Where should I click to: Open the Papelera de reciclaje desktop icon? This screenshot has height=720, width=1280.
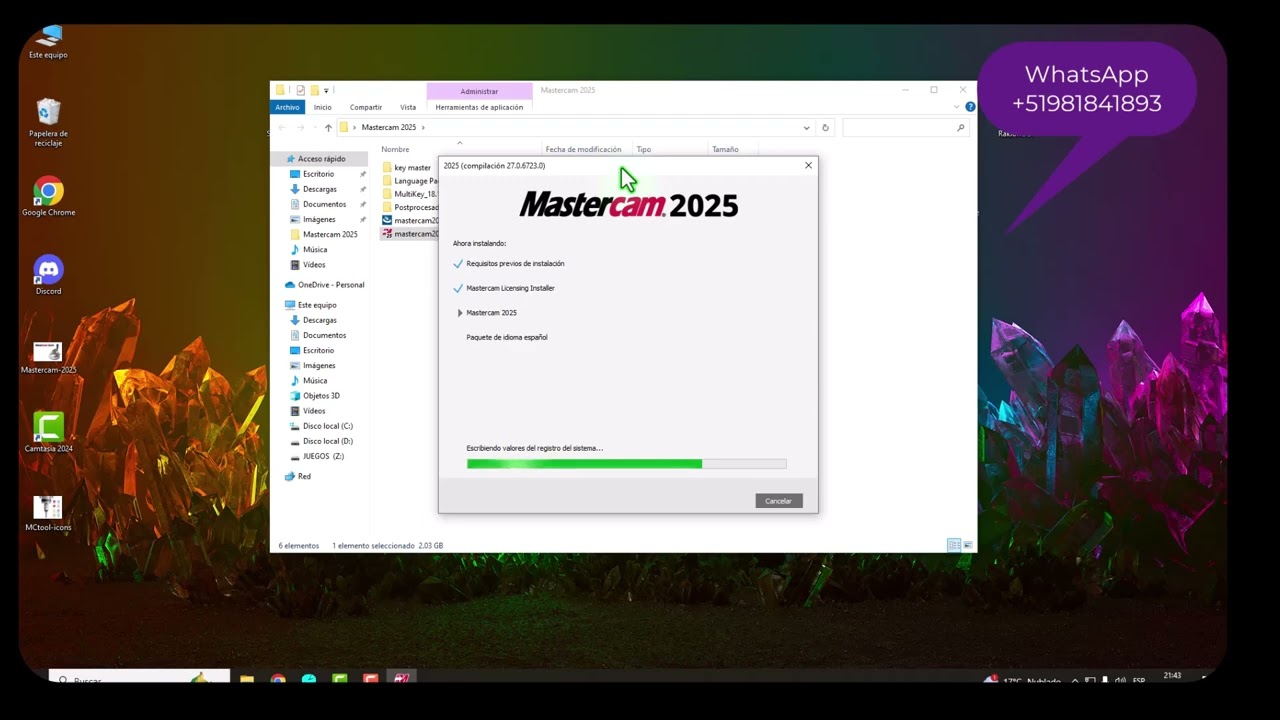(x=48, y=122)
